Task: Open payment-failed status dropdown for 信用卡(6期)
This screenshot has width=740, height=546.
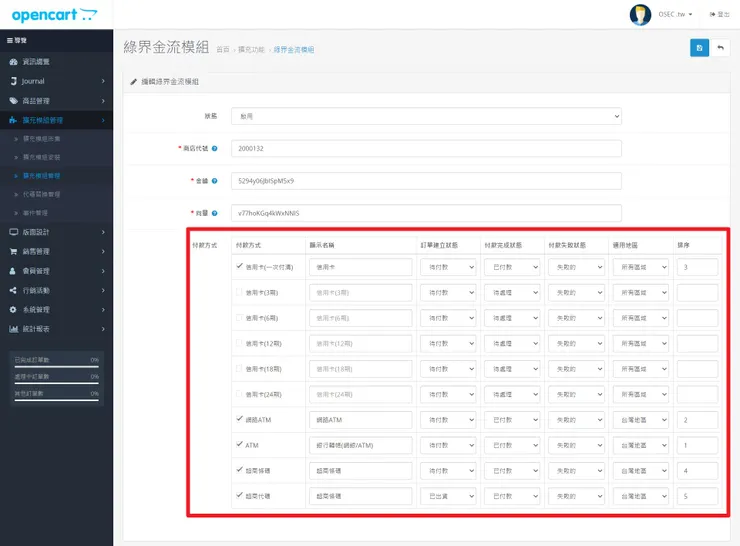Action: 576,318
